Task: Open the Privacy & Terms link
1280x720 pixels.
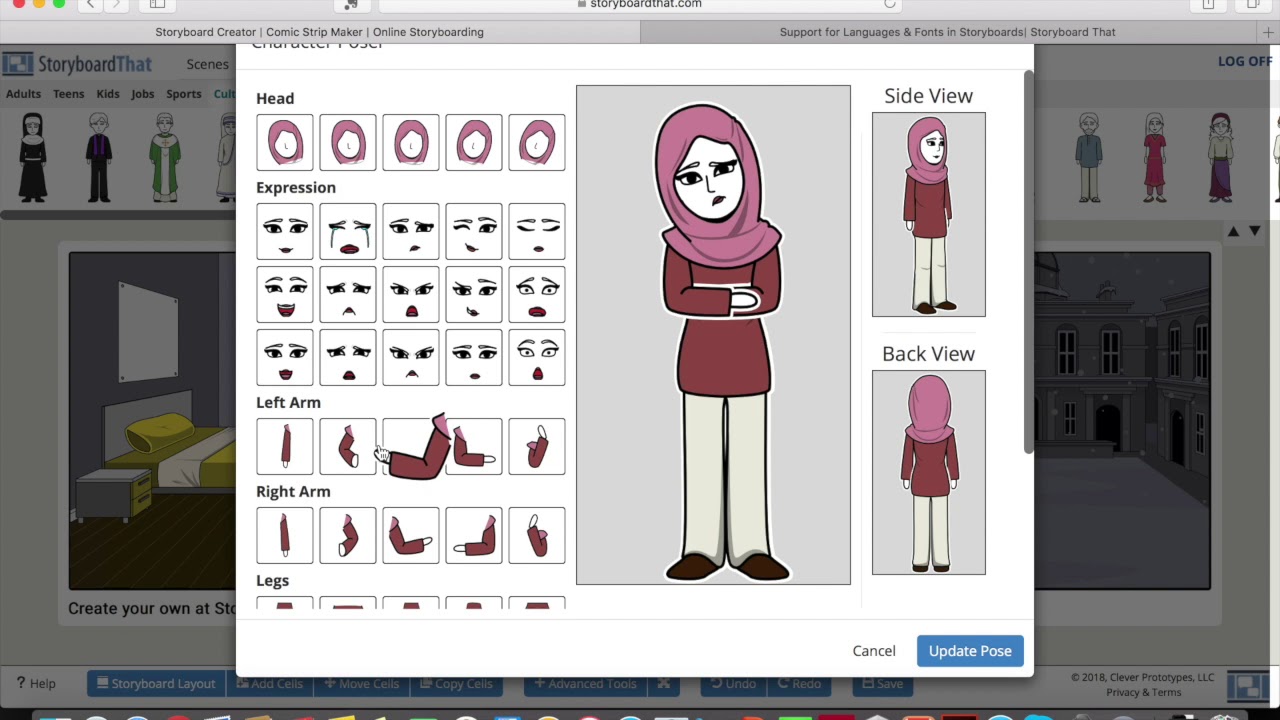Action: click(1144, 692)
